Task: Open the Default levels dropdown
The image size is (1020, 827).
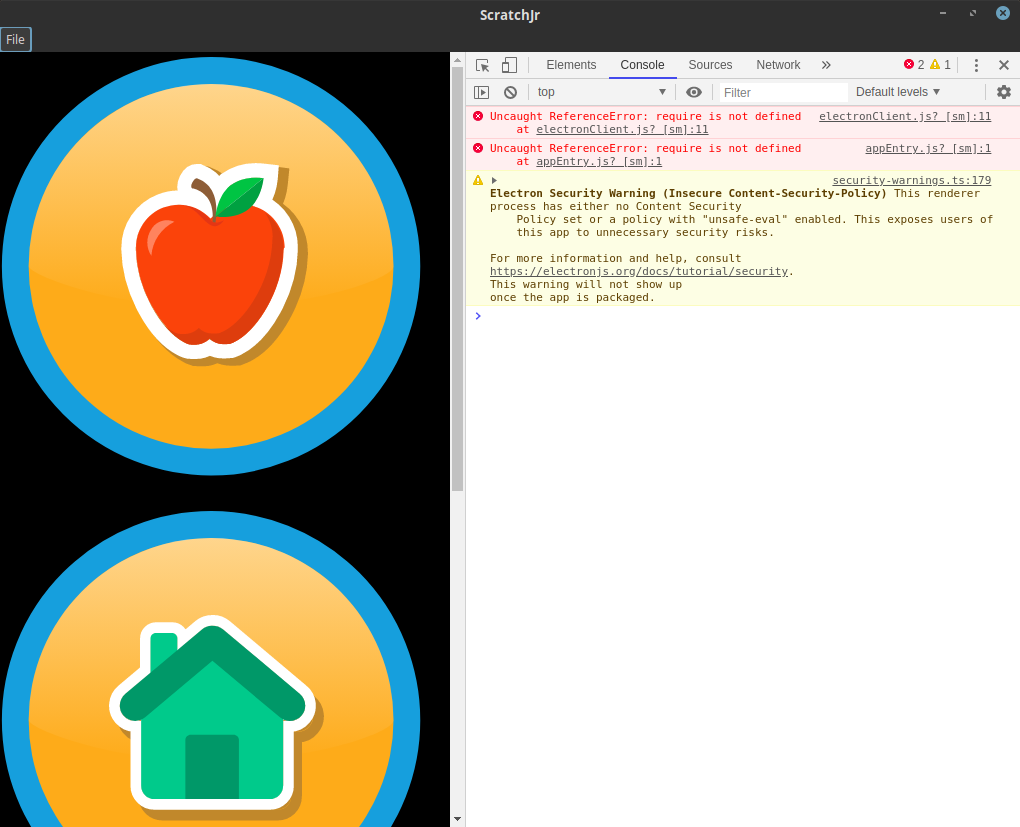Action: point(897,91)
